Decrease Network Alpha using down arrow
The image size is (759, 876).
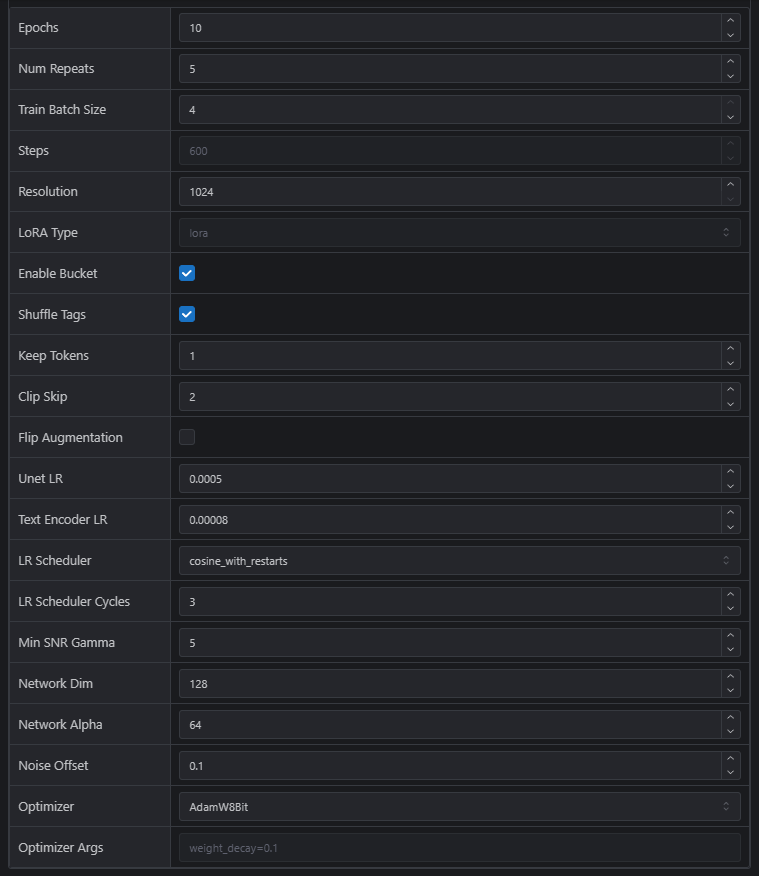coord(730,732)
